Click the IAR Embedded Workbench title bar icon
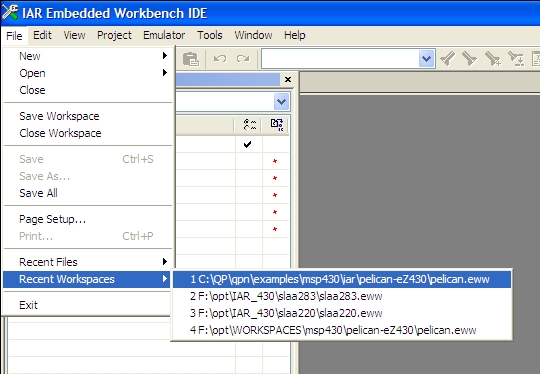The height and width of the screenshot is (374, 540). 10,12
